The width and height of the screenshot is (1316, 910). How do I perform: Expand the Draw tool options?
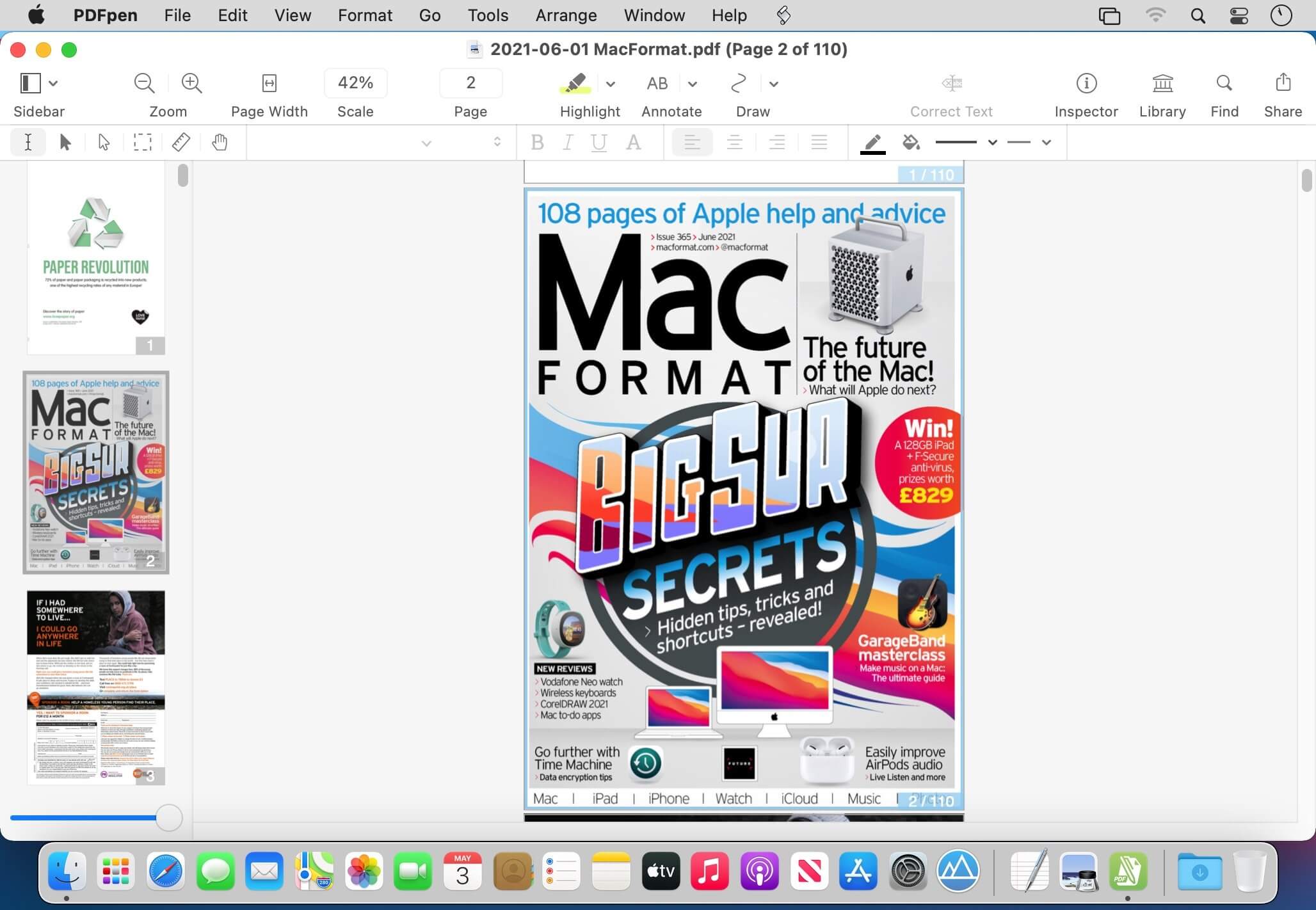[x=774, y=84]
